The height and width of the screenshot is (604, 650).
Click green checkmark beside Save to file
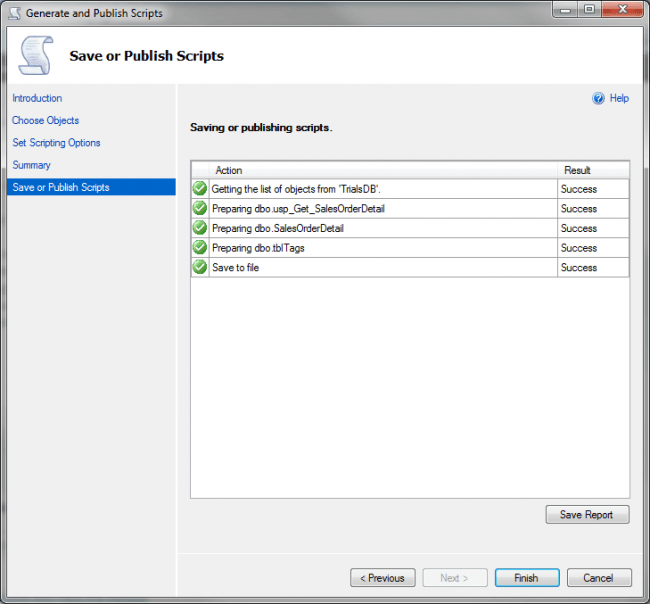point(200,267)
